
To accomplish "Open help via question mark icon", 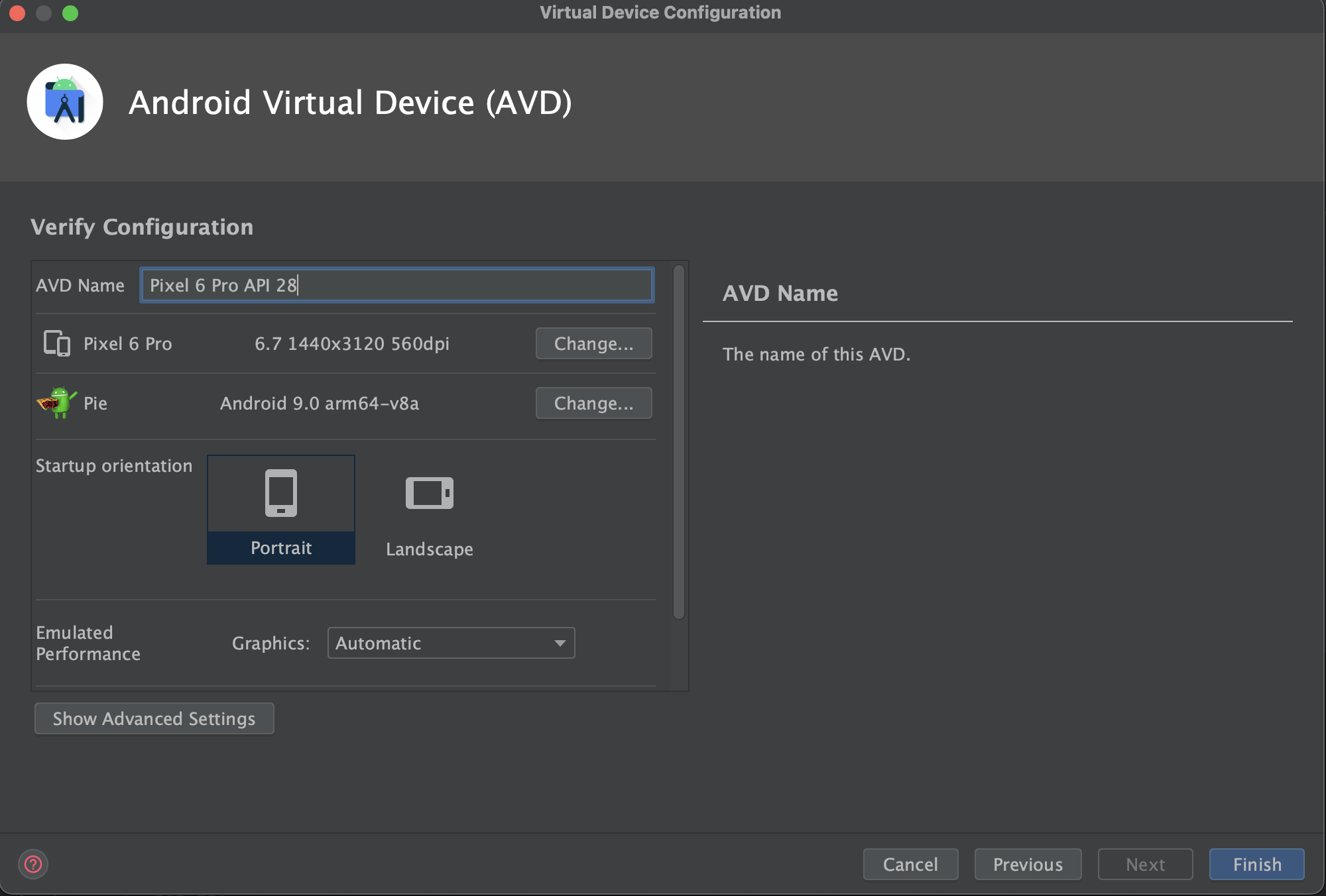I will [x=33, y=864].
